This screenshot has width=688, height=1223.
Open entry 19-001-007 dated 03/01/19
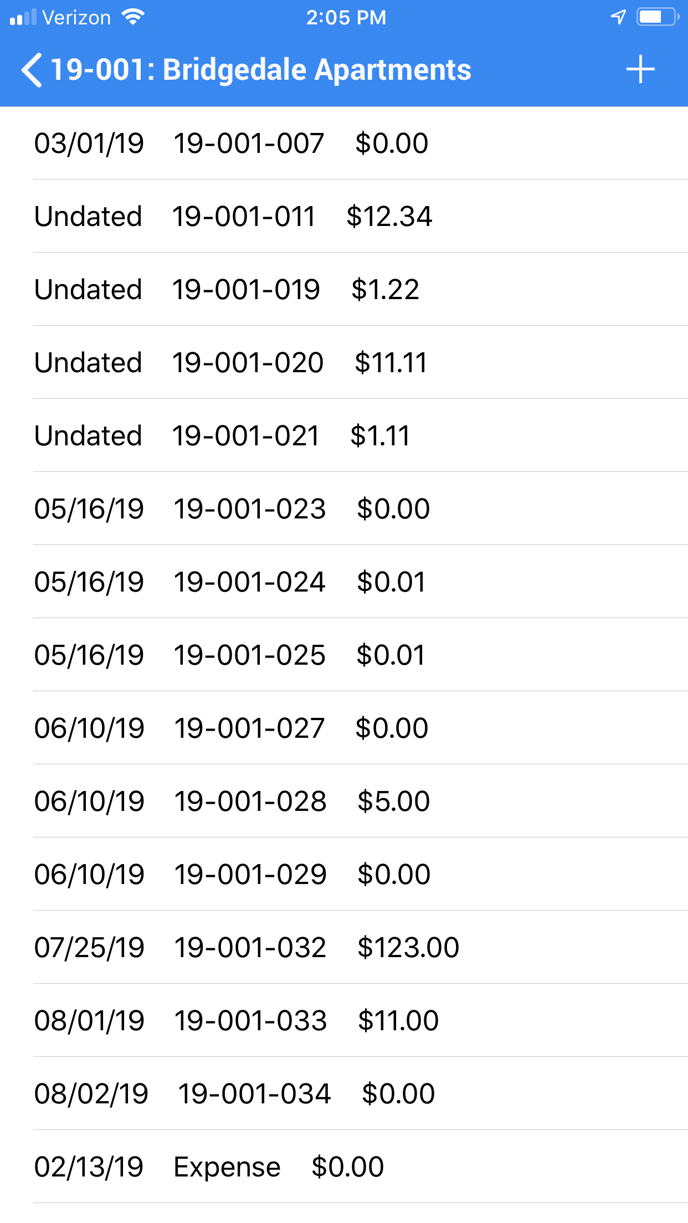(344, 143)
